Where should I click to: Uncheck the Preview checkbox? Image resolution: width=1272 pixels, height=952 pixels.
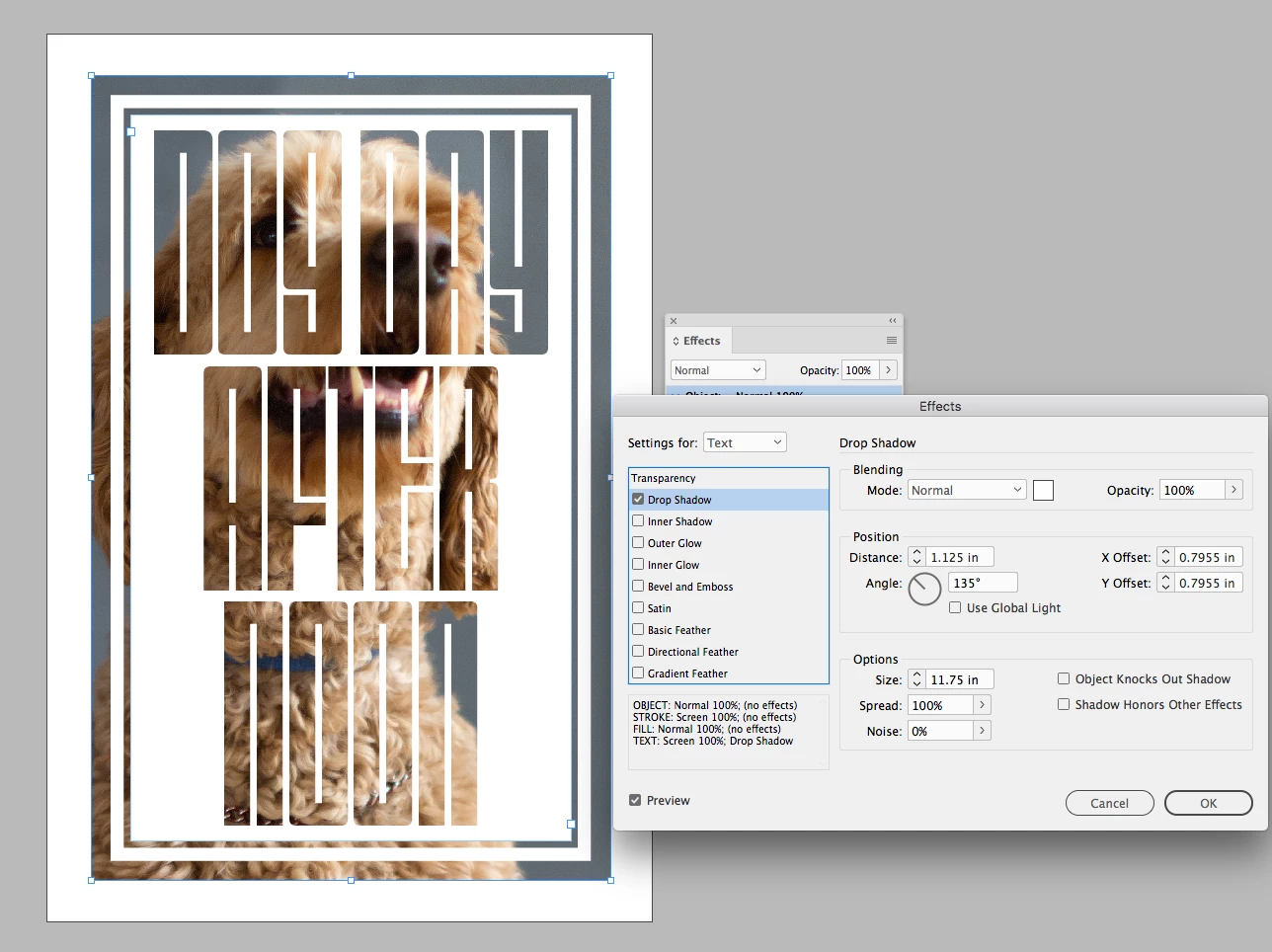pyautogui.click(x=635, y=801)
